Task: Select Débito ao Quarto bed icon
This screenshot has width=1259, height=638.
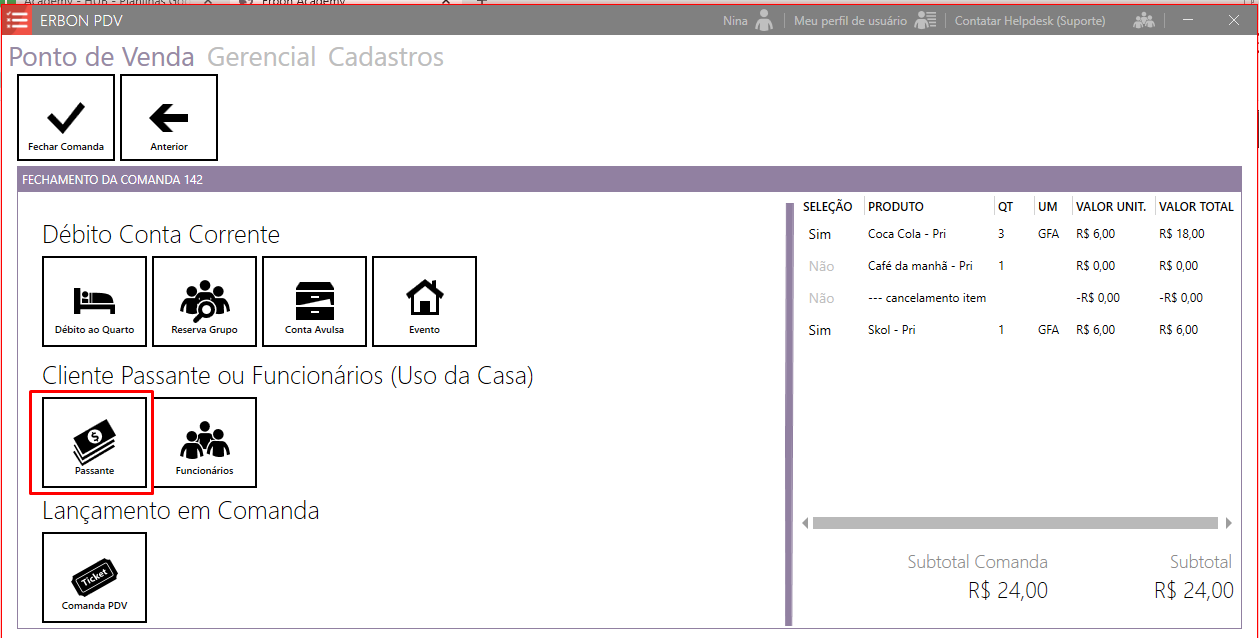Action: (x=94, y=301)
